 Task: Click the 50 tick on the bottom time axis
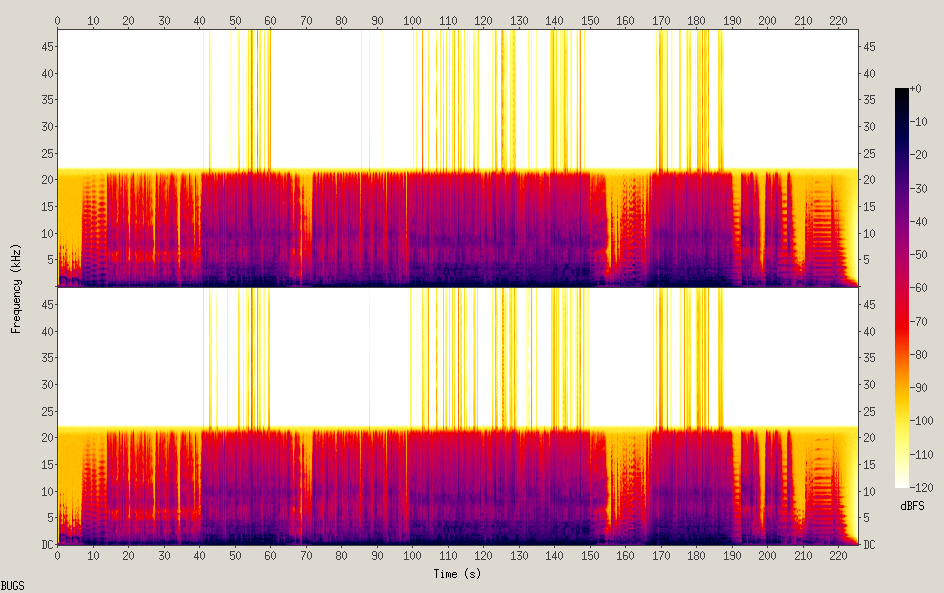click(235, 555)
